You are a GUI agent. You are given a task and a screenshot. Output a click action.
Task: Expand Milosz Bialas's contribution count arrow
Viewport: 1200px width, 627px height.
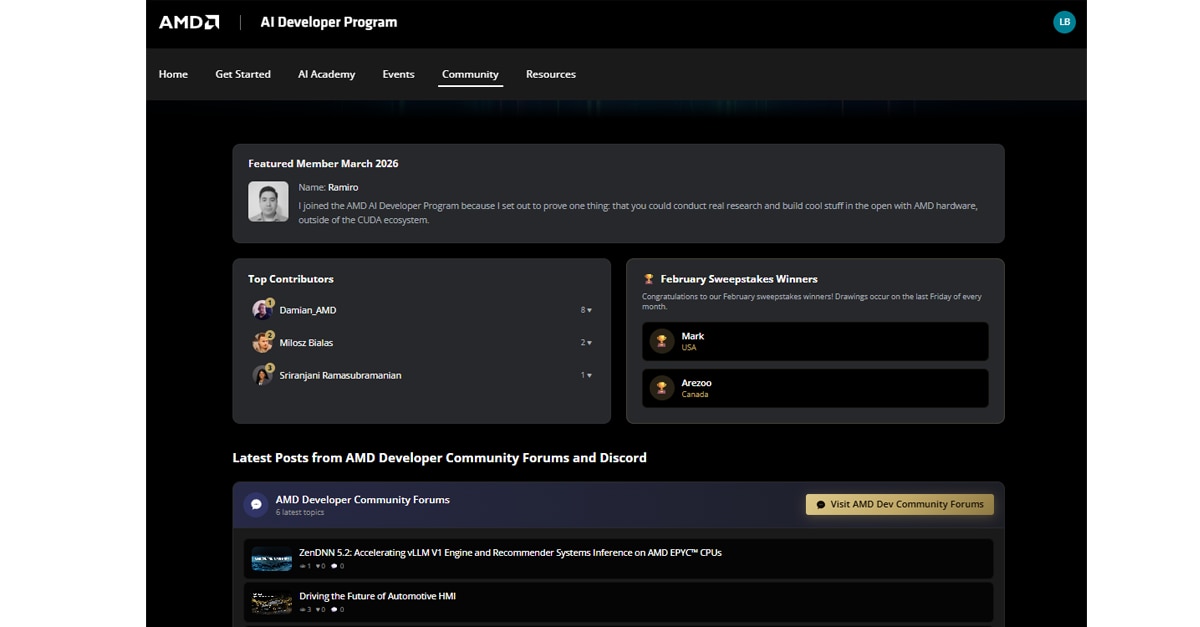tap(587, 343)
